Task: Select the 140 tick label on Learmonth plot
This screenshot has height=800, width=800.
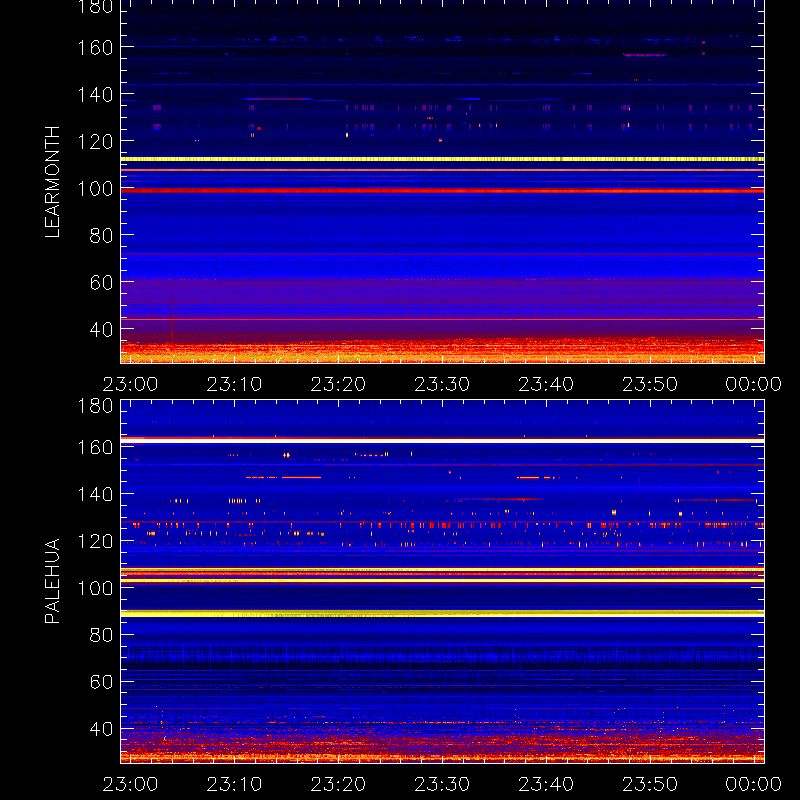Action: tap(95, 95)
